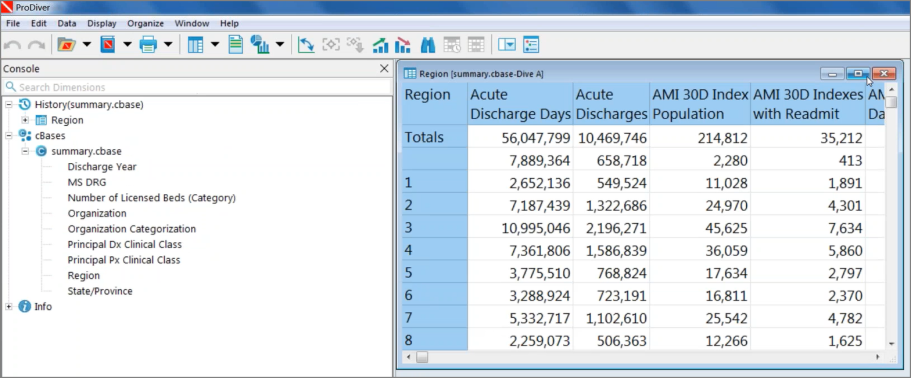Open dropdown arrow next to folder icon

click(87, 45)
